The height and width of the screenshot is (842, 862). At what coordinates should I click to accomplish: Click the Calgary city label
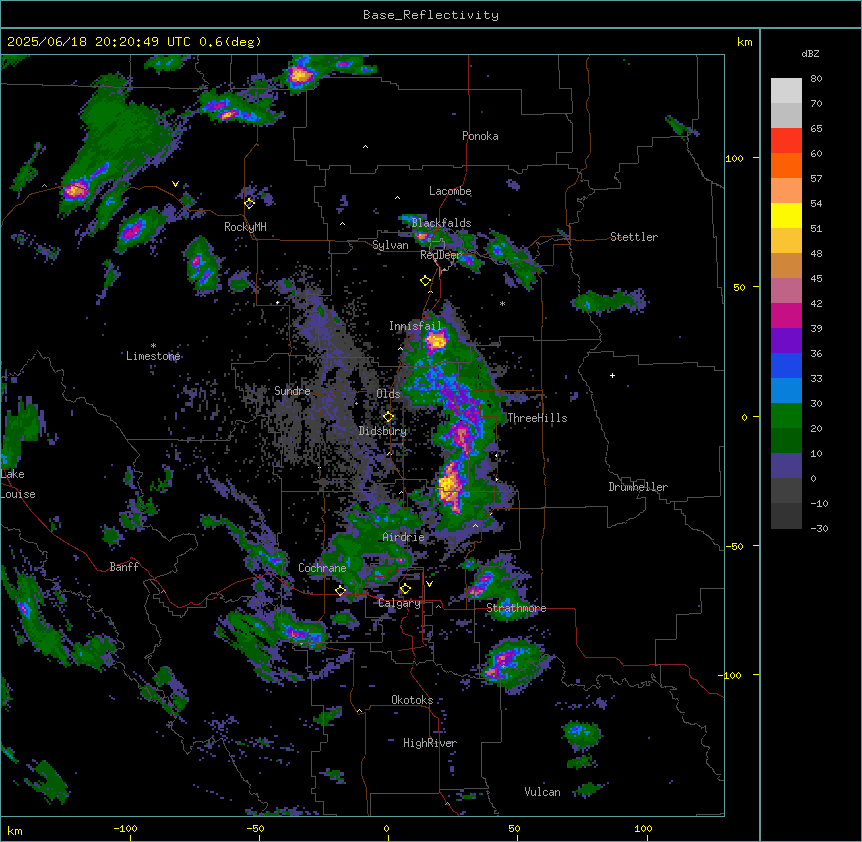[x=400, y=603]
